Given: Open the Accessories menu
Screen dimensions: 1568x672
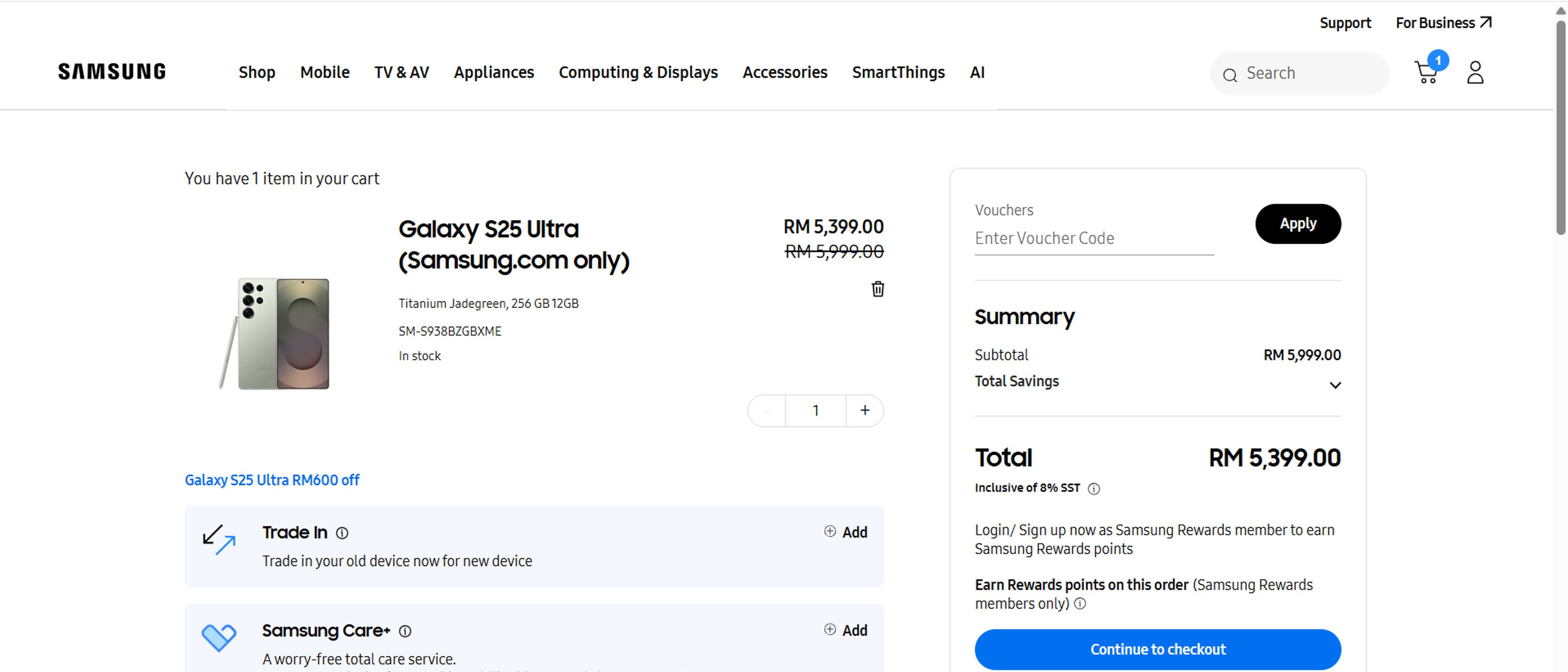Looking at the screenshot, I should coord(784,72).
